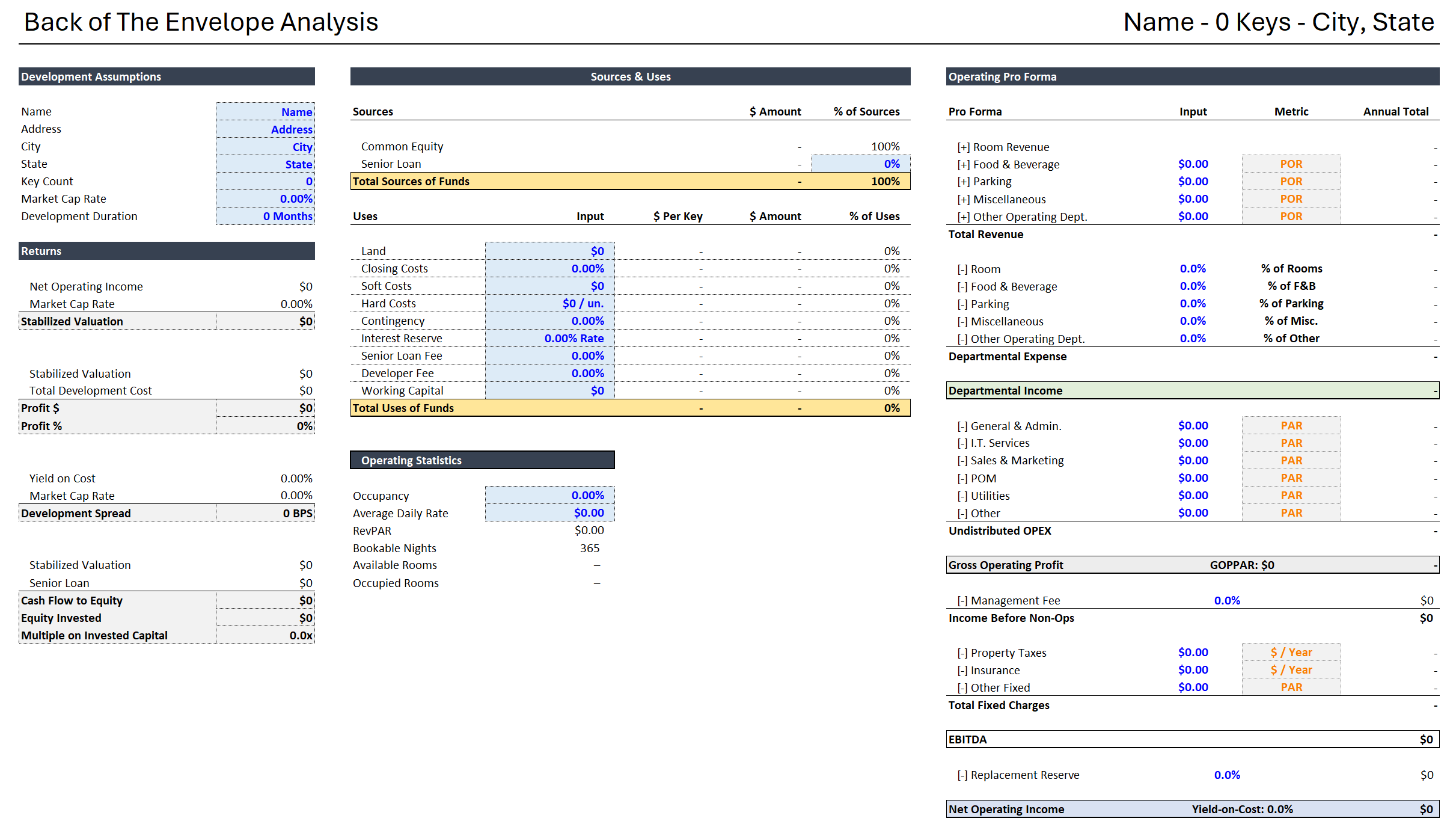Select the 'Total Sources of Funds' row label

411,182
